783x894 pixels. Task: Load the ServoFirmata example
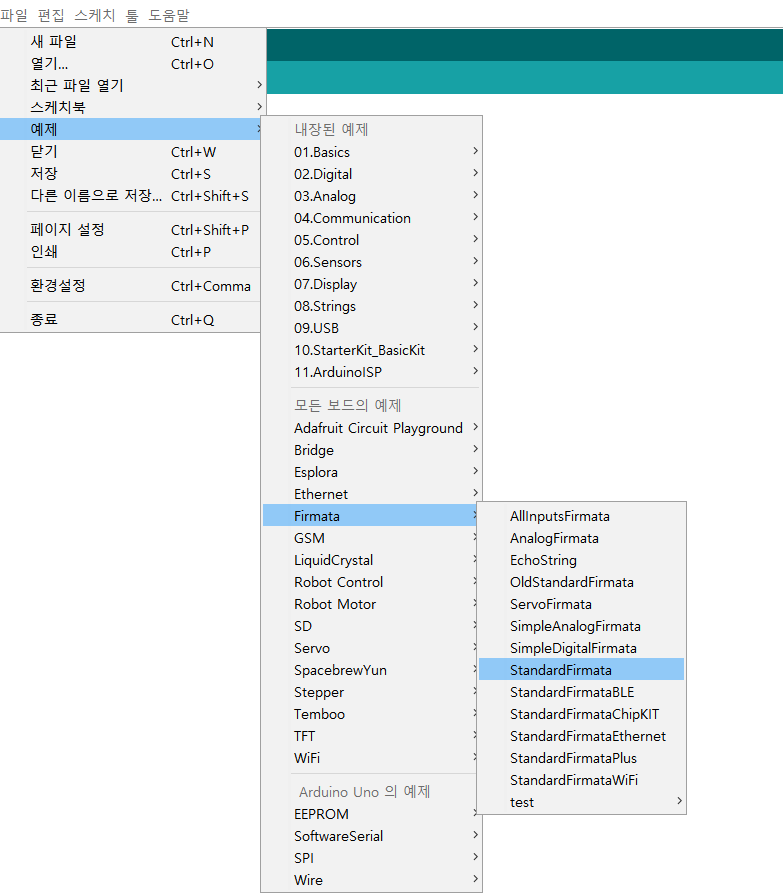click(x=581, y=604)
